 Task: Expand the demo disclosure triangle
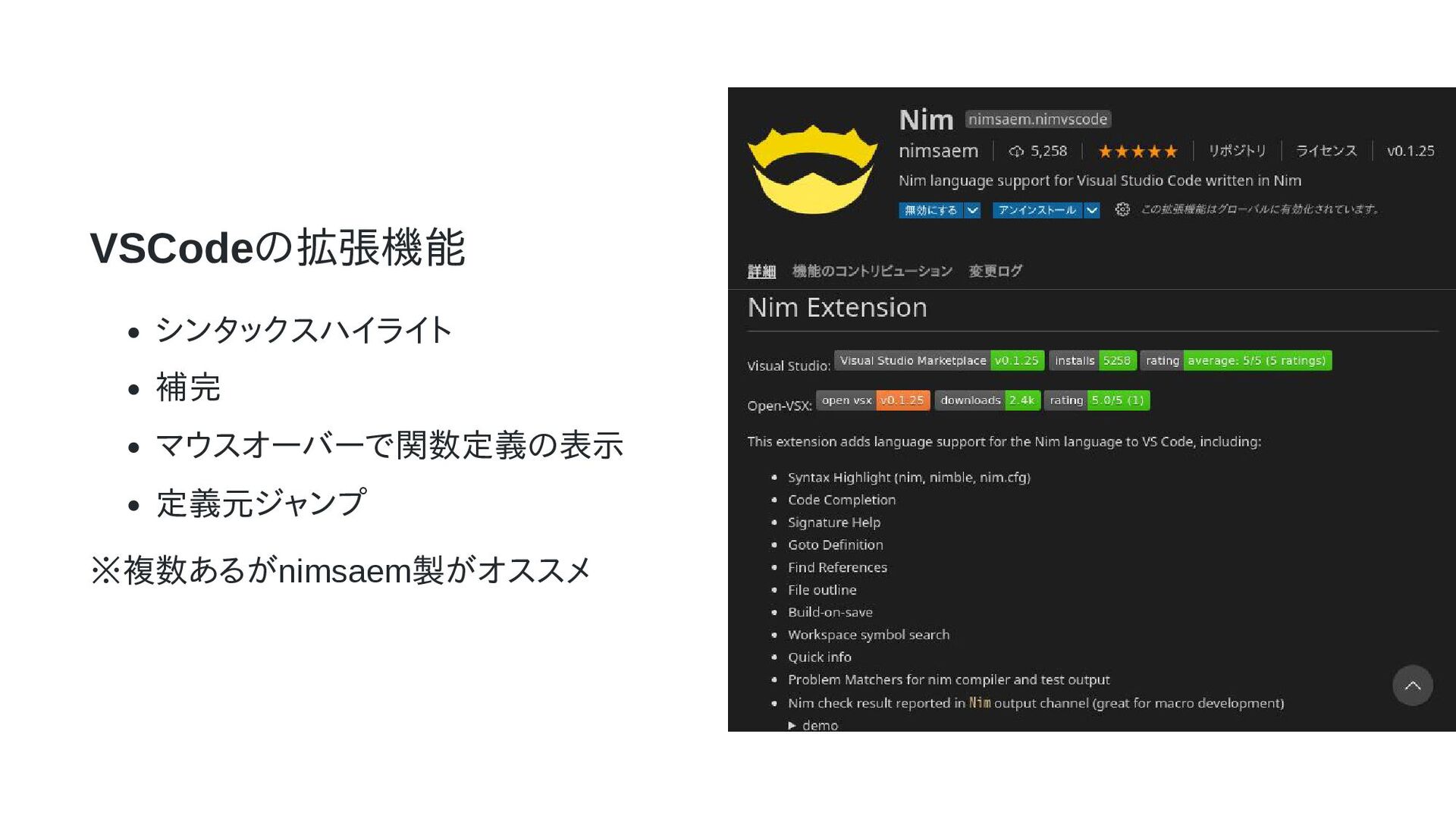pyautogui.click(x=792, y=726)
